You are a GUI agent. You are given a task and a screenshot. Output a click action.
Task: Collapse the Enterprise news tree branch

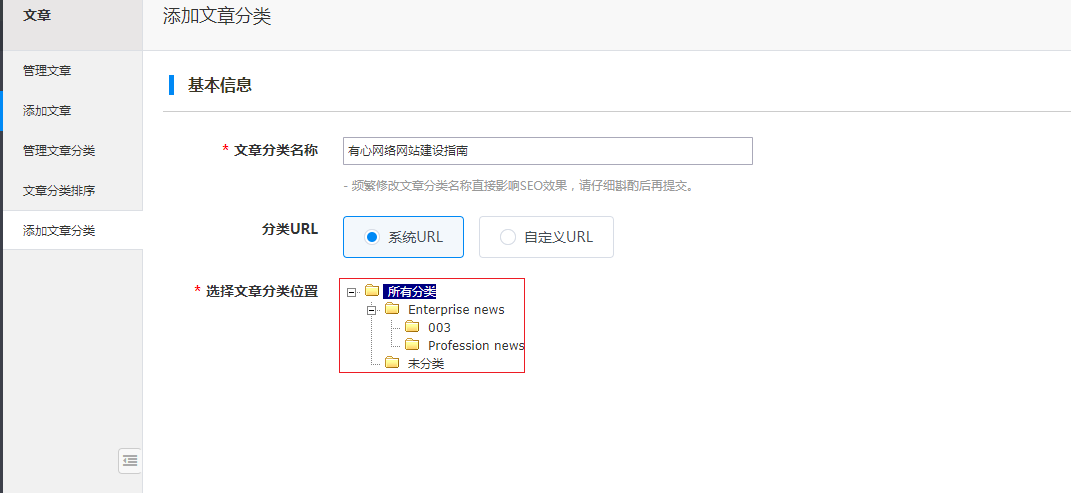coord(371,310)
